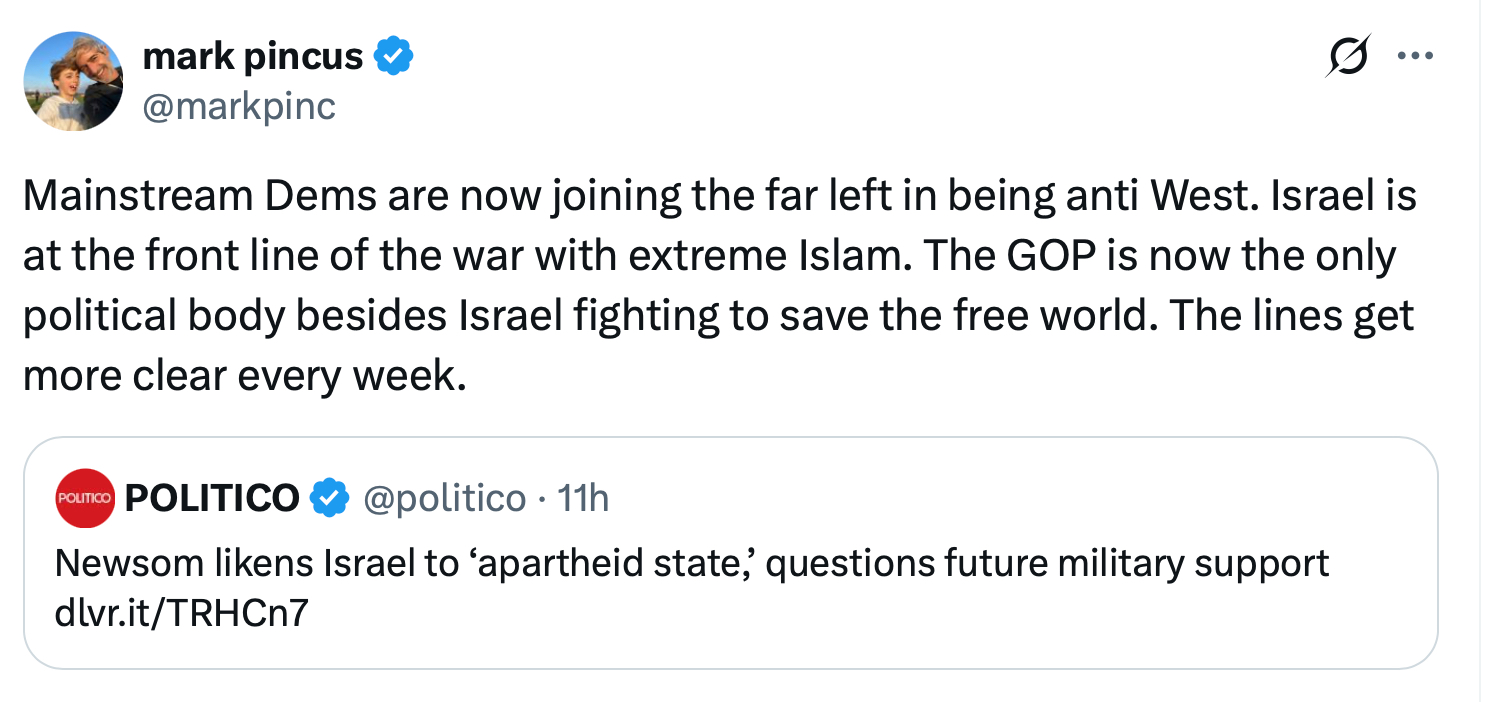Click verified badge beside mark pincus
Viewport: 1490px width, 702px height.
pyautogui.click(x=394, y=57)
